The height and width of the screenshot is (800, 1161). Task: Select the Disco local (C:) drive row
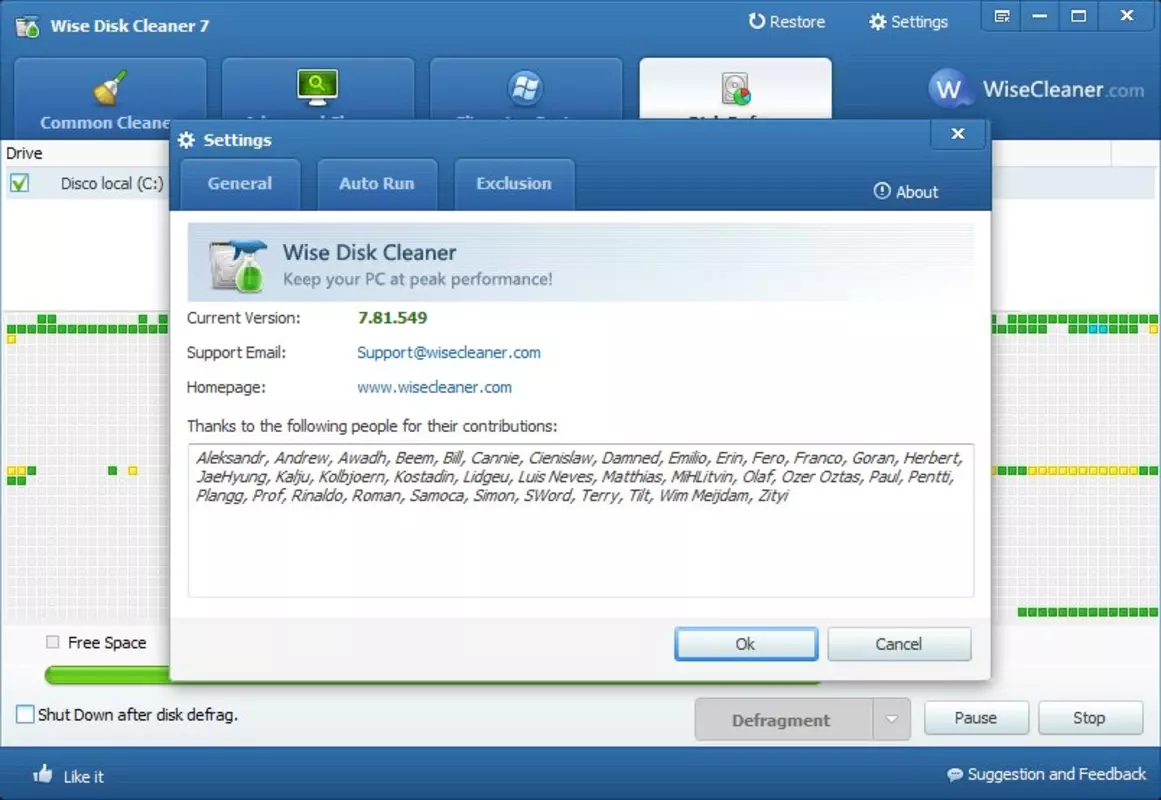click(87, 183)
